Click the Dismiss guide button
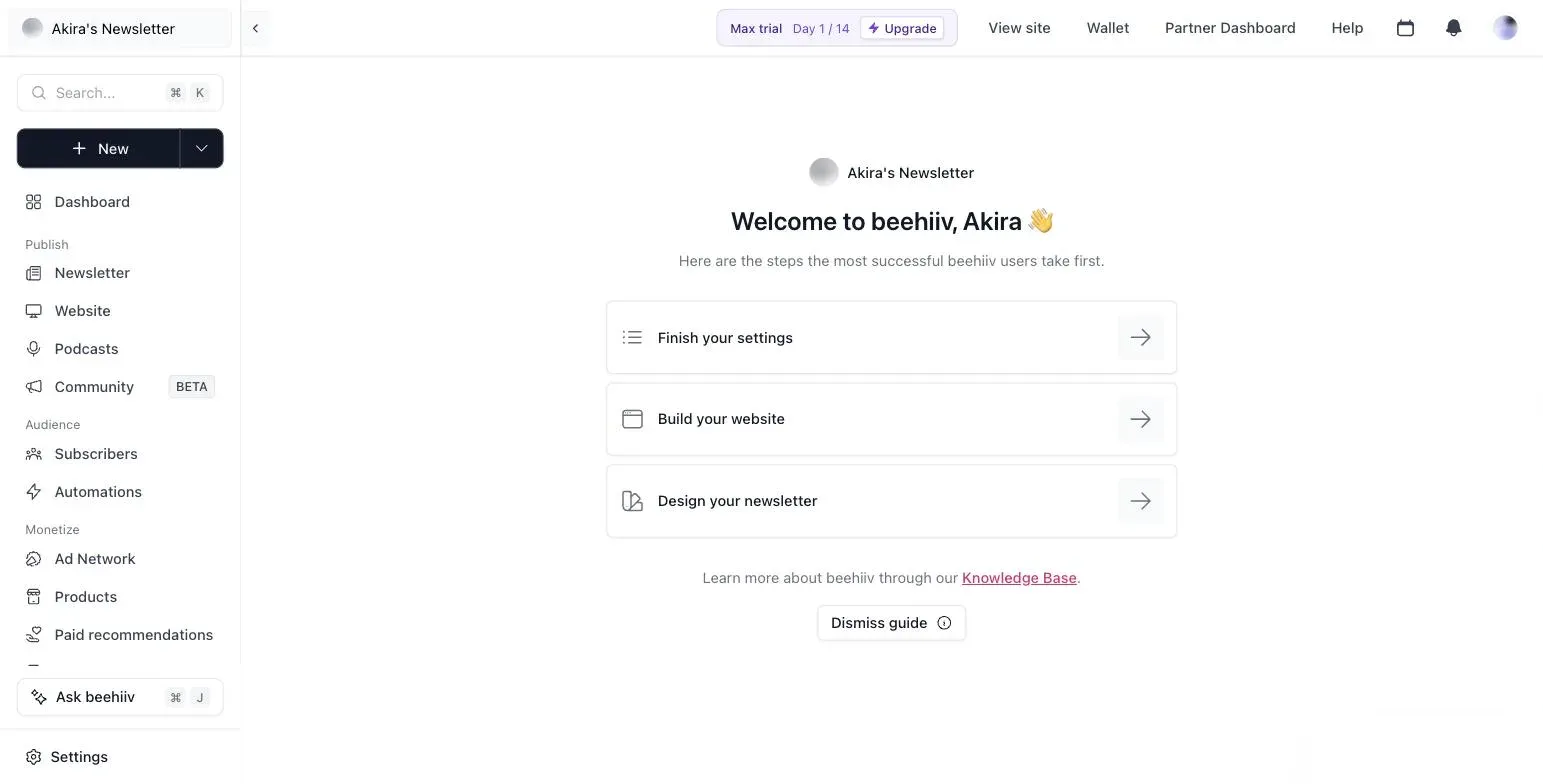 coord(891,623)
